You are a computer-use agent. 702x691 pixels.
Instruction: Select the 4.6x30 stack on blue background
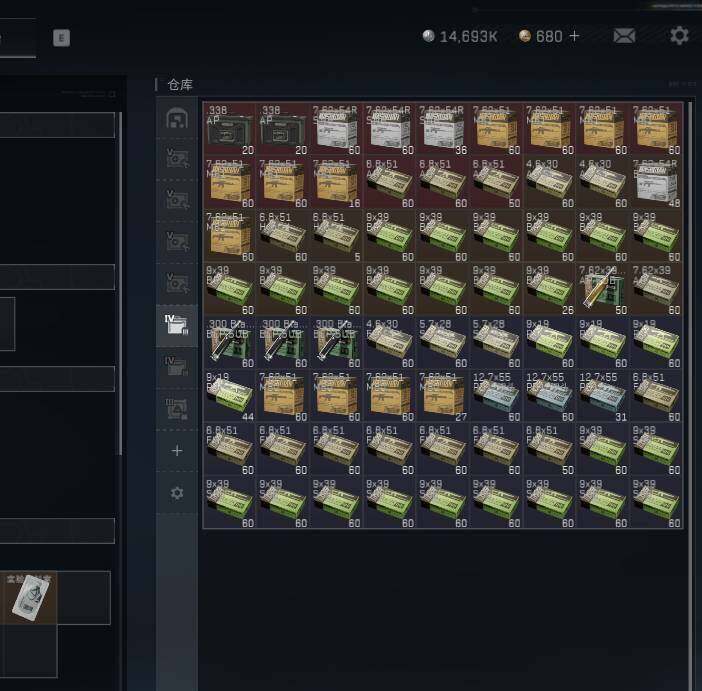coord(389,343)
